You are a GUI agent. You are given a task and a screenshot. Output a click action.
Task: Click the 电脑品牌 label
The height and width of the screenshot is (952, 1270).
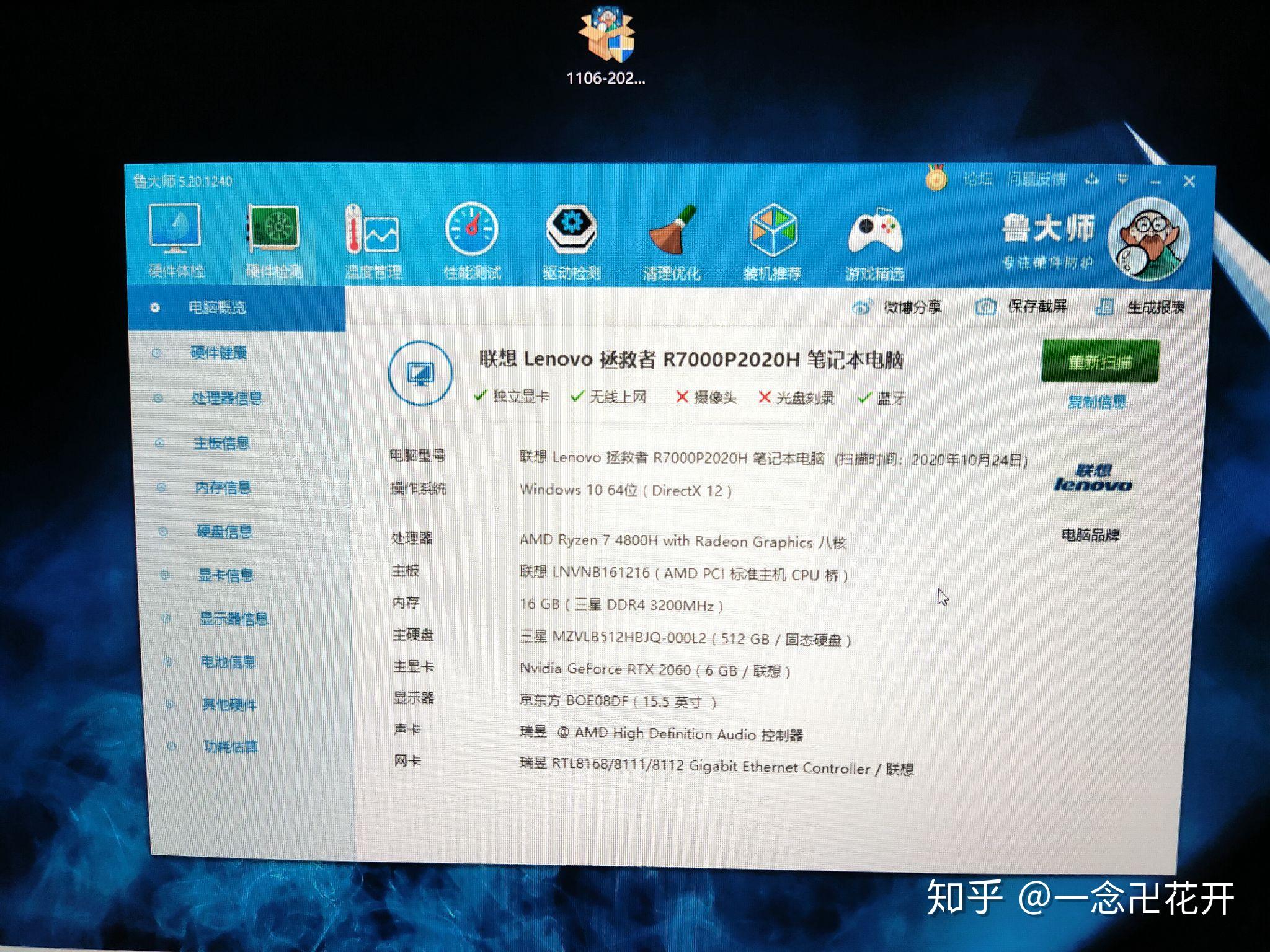(x=1091, y=535)
